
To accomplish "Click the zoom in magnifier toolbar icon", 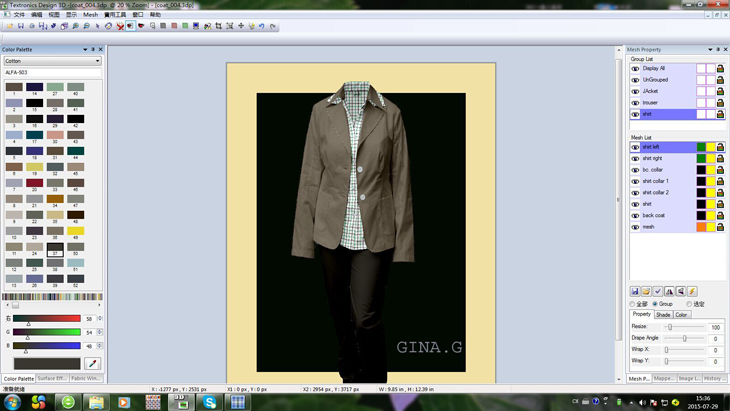I will 75,26.
